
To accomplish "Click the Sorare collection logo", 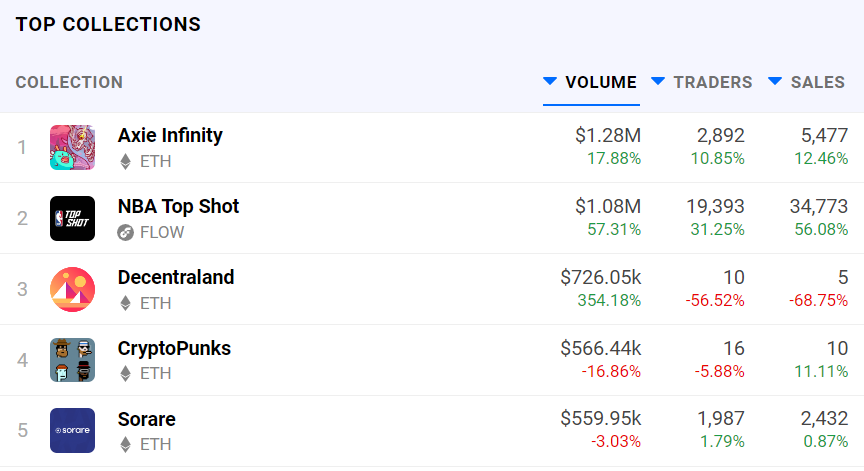I will coord(72,430).
